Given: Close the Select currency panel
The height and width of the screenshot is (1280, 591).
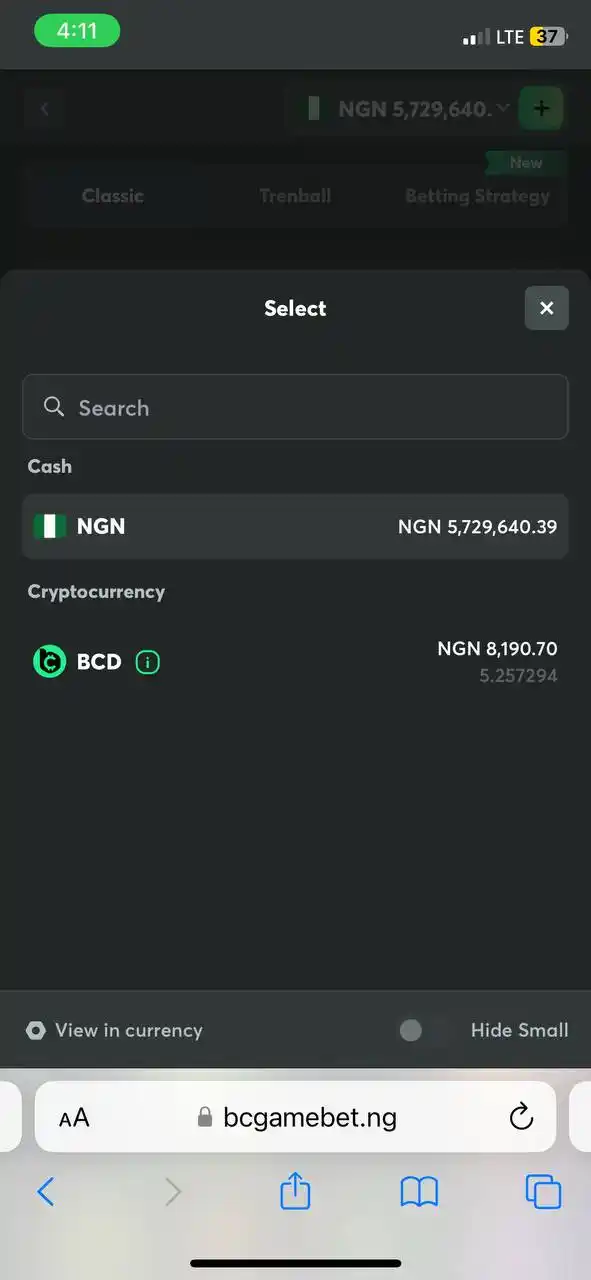Looking at the screenshot, I should pos(546,308).
